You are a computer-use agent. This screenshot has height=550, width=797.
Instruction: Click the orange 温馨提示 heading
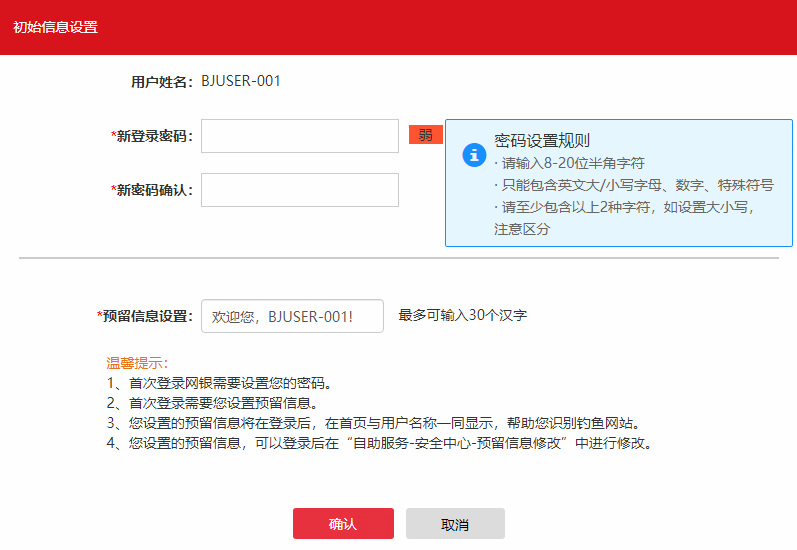point(137,363)
